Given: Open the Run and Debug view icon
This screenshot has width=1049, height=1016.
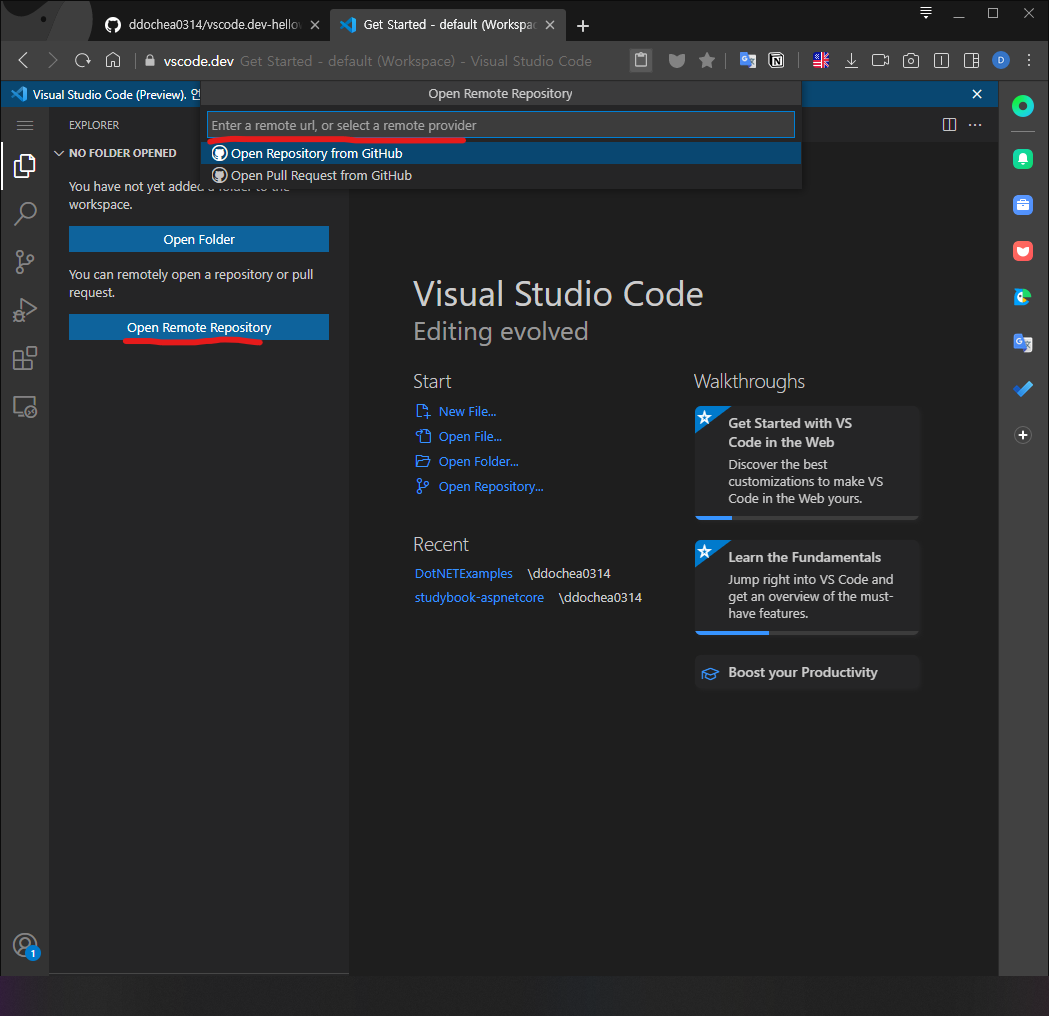Looking at the screenshot, I should pos(25,310).
